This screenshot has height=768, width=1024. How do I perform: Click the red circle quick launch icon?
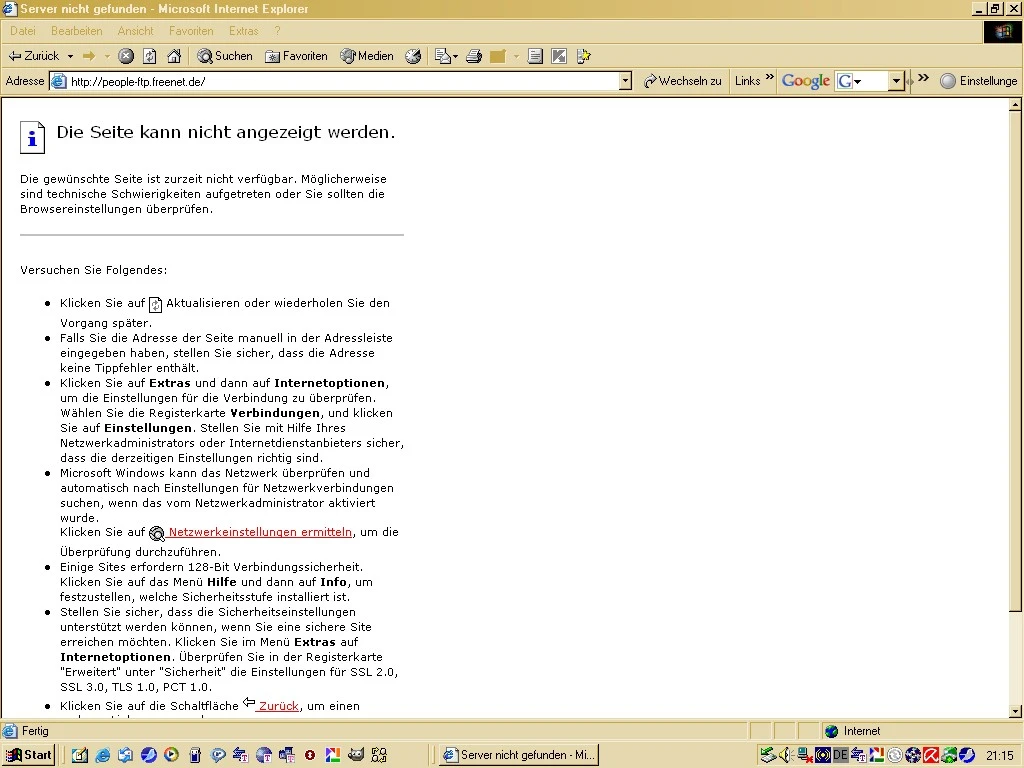point(310,756)
